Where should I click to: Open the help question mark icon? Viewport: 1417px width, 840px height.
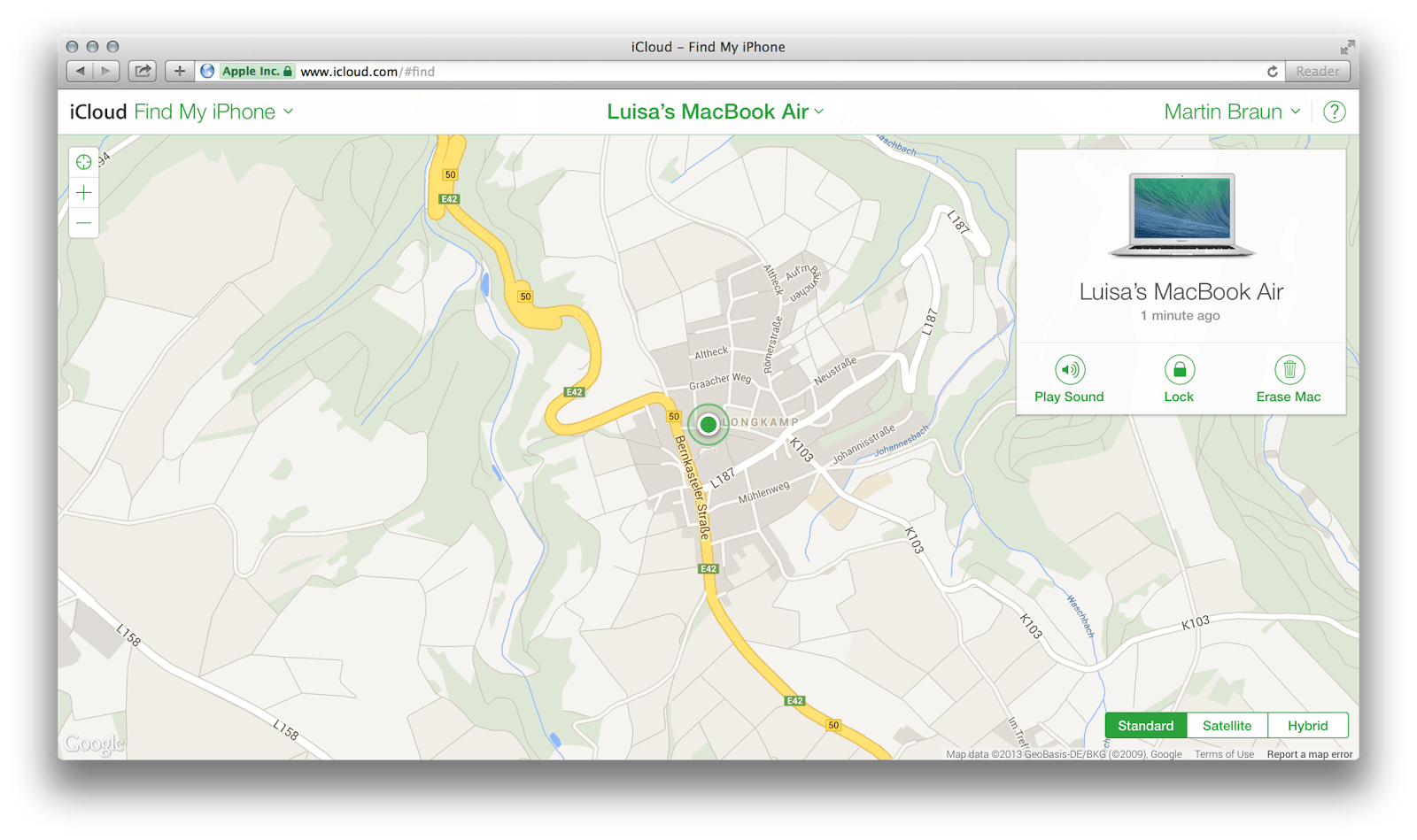(1335, 112)
